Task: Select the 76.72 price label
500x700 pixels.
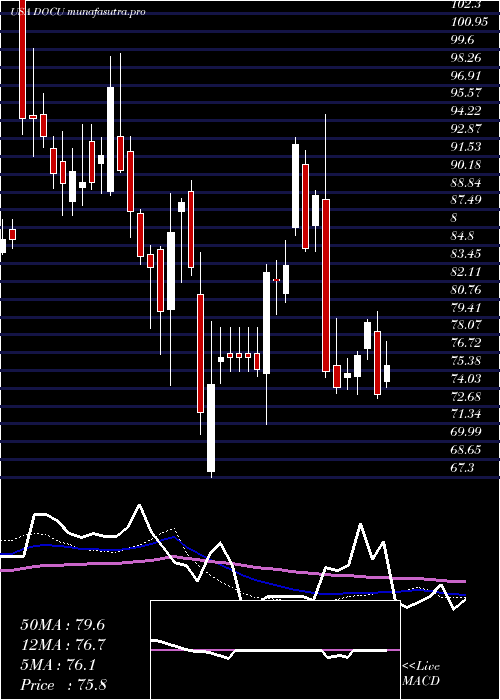Action: tap(466, 342)
